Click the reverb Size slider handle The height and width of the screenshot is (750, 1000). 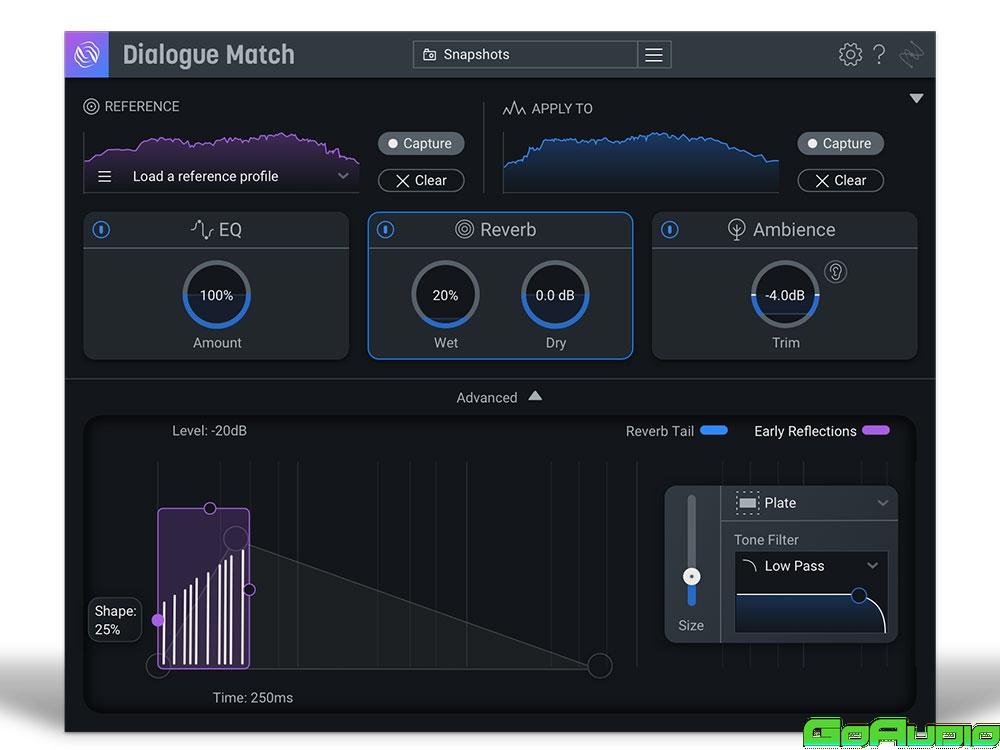pyautogui.click(x=691, y=577)
